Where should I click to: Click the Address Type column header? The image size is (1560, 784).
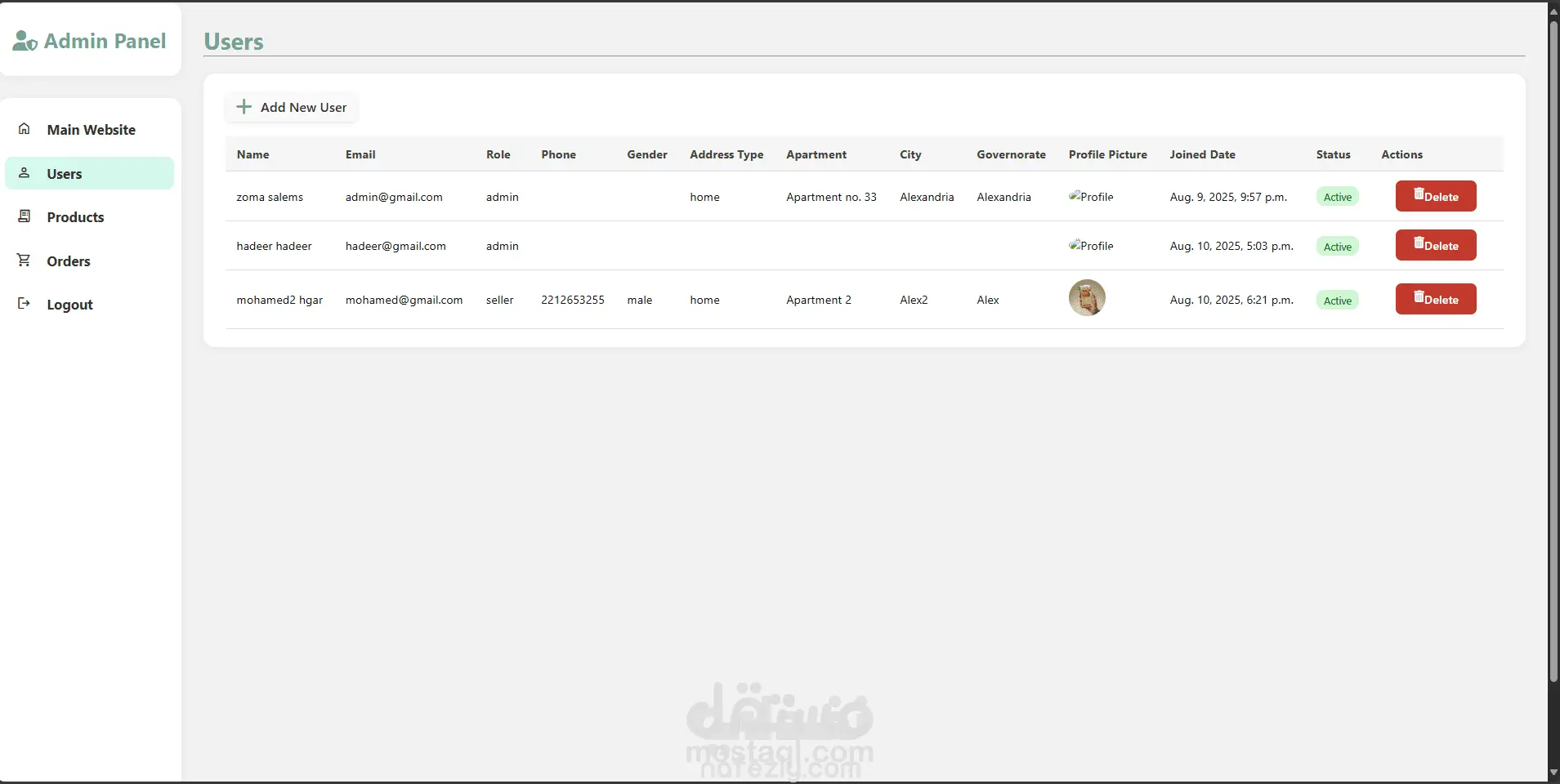pos(726,154)
